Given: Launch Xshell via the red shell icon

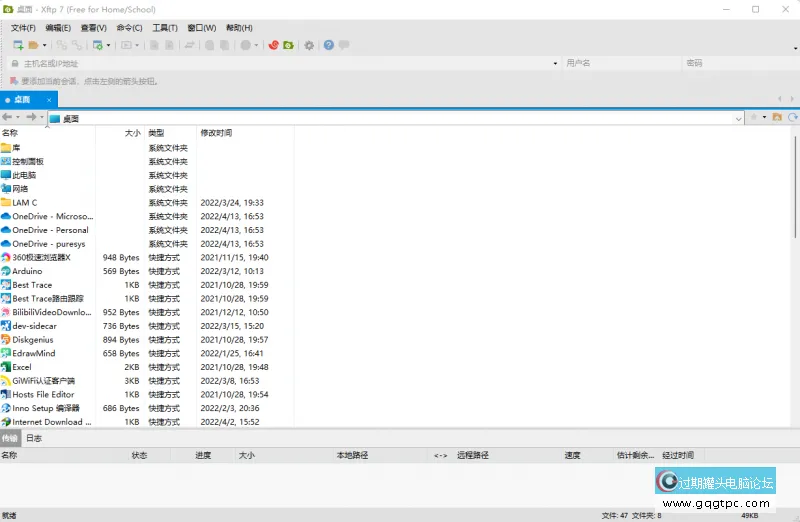Looking at the screenshot, I should (274, 45).
